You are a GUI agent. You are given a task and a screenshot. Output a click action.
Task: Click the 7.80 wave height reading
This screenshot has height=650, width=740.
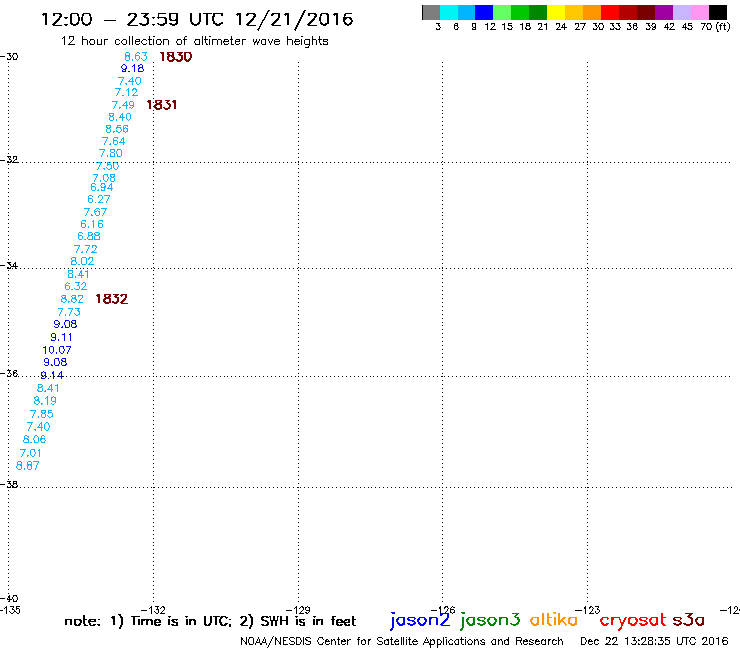coord(111,153)
